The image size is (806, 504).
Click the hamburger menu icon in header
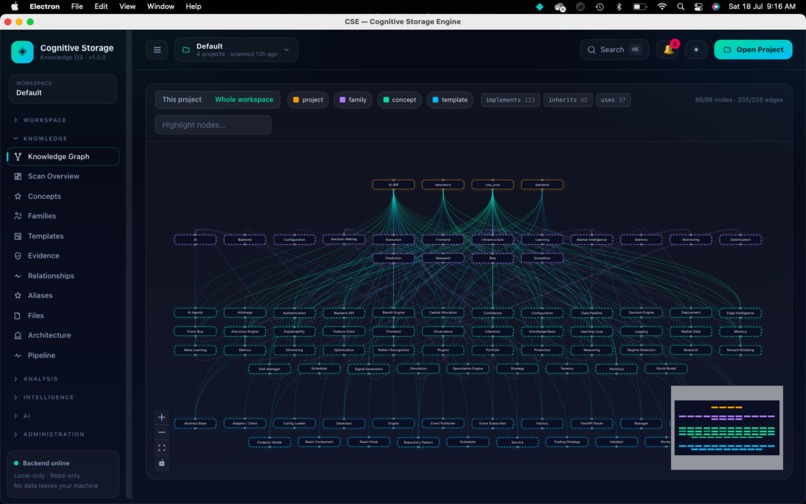[x=157, y=50]
